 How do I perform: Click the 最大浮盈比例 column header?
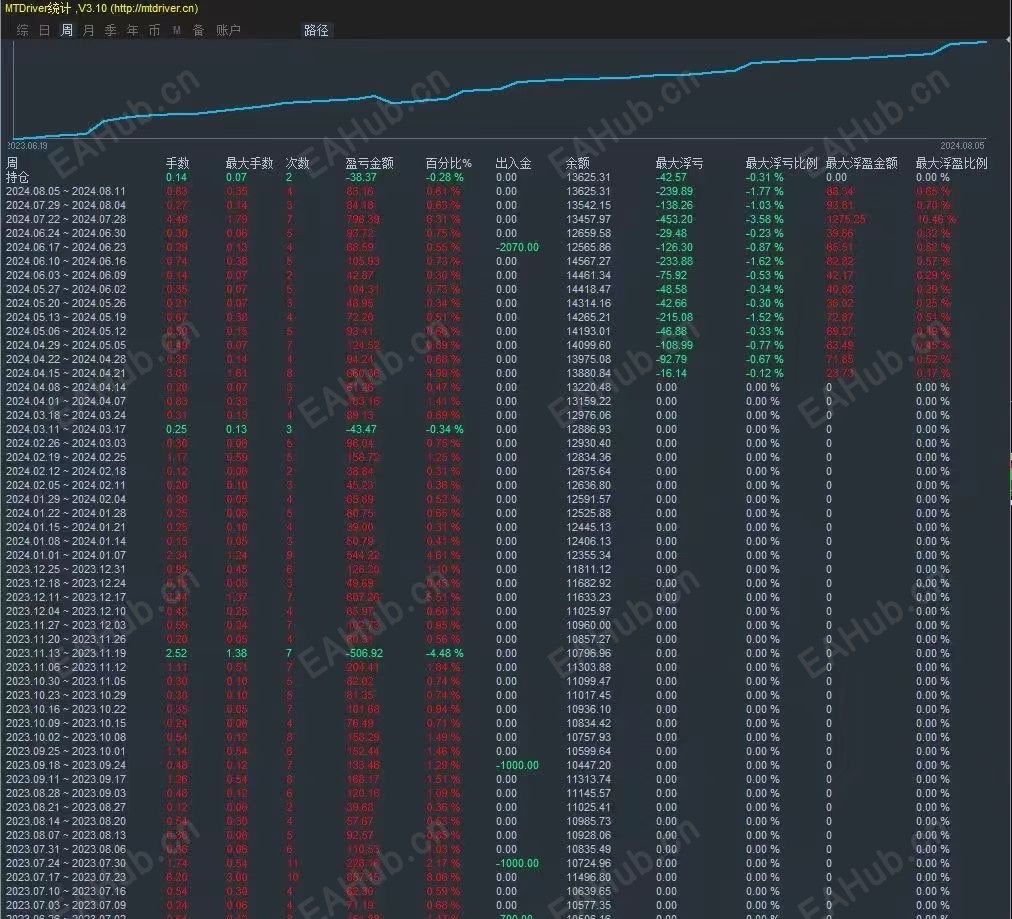coord(951,163)
